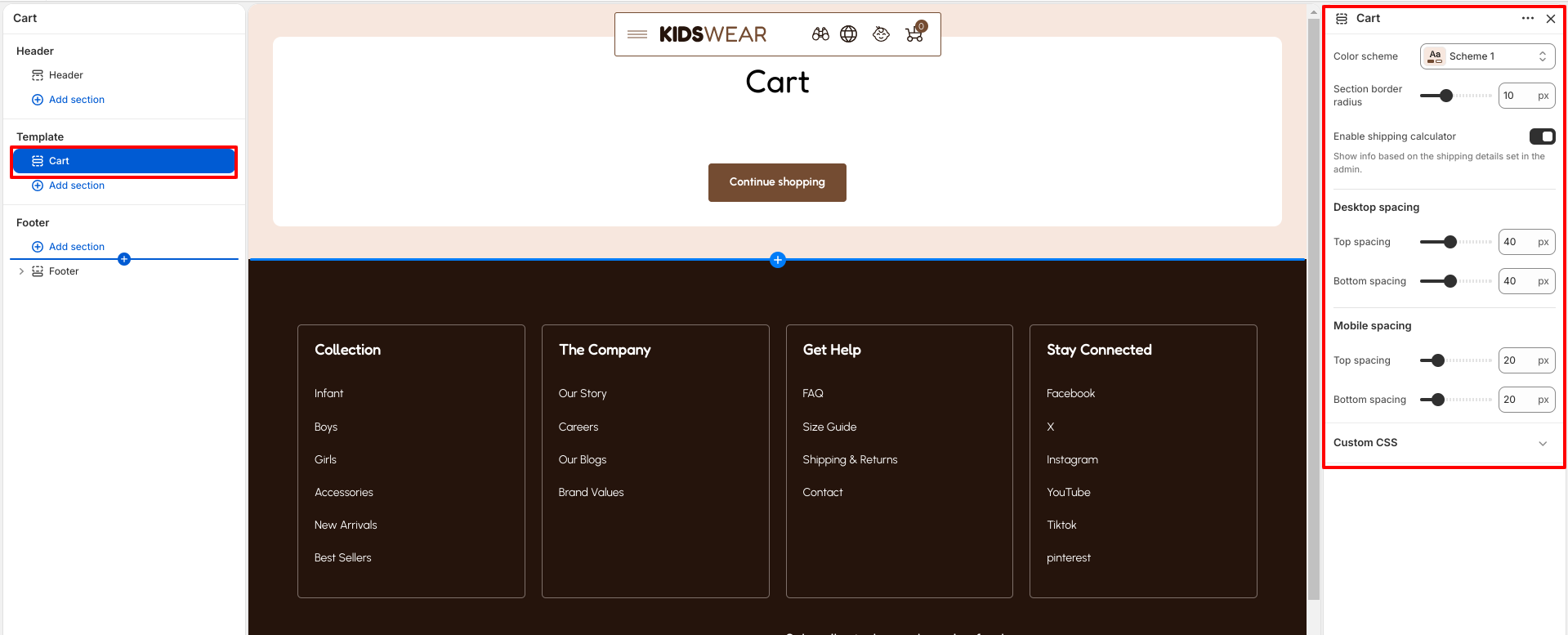The height and width of the screenshot is (635, 1568).
Task: Click the Collection footer heading
Action: tap(347, 350)
